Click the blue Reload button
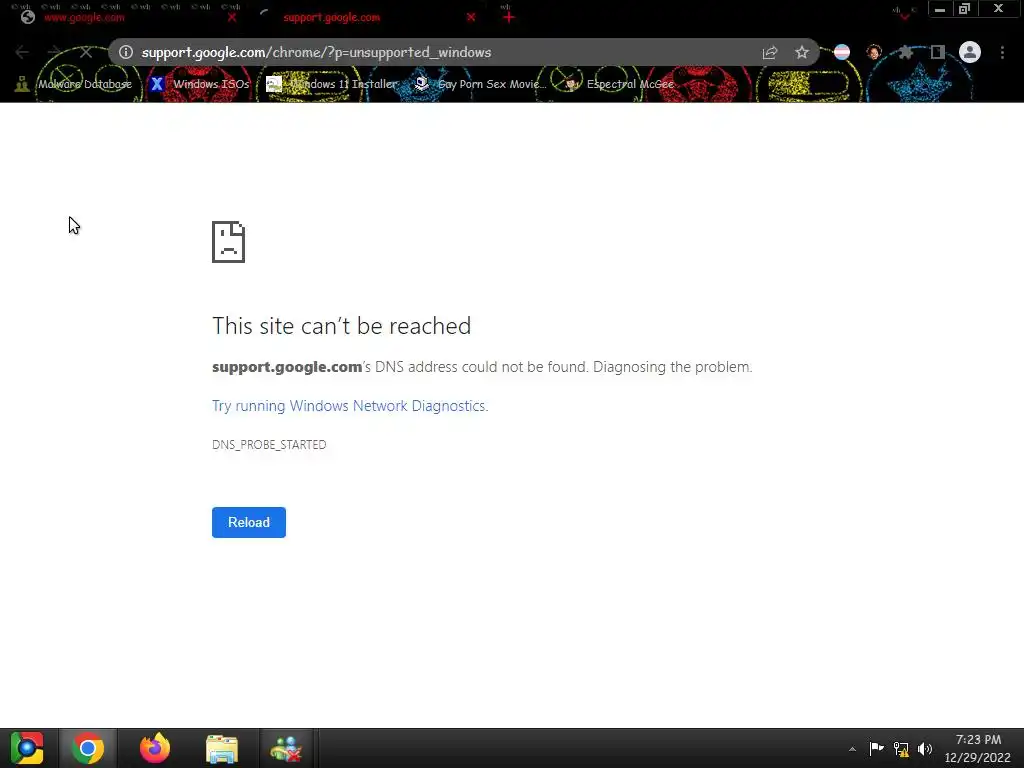 click(x=249, y=522)
